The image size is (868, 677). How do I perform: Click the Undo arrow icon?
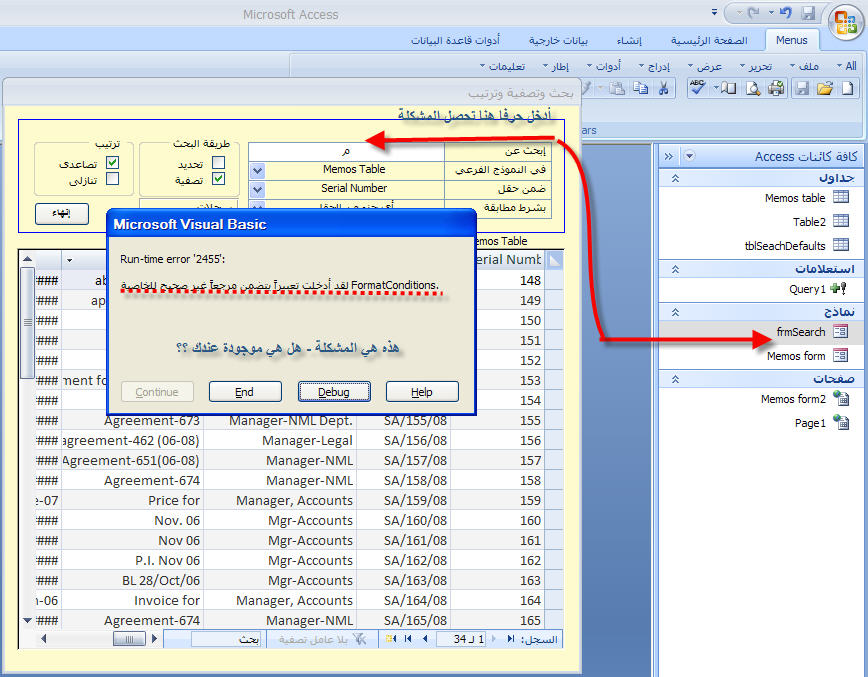point(786,13)
